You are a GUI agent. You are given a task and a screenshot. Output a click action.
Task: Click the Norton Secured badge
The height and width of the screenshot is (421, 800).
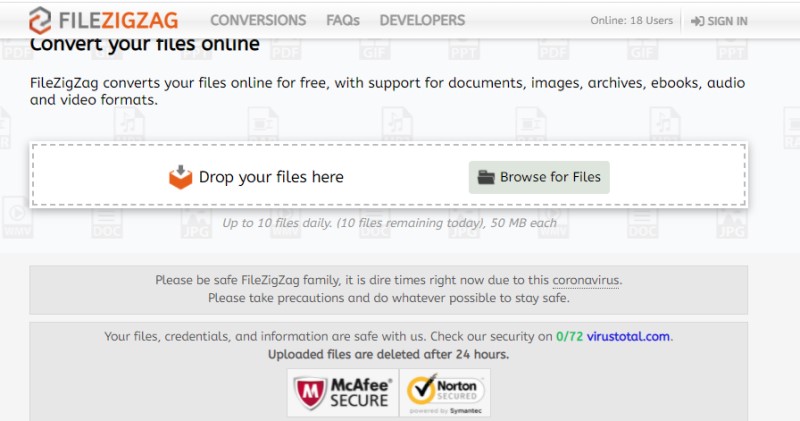pyautogui.click(x=446, y=392)
